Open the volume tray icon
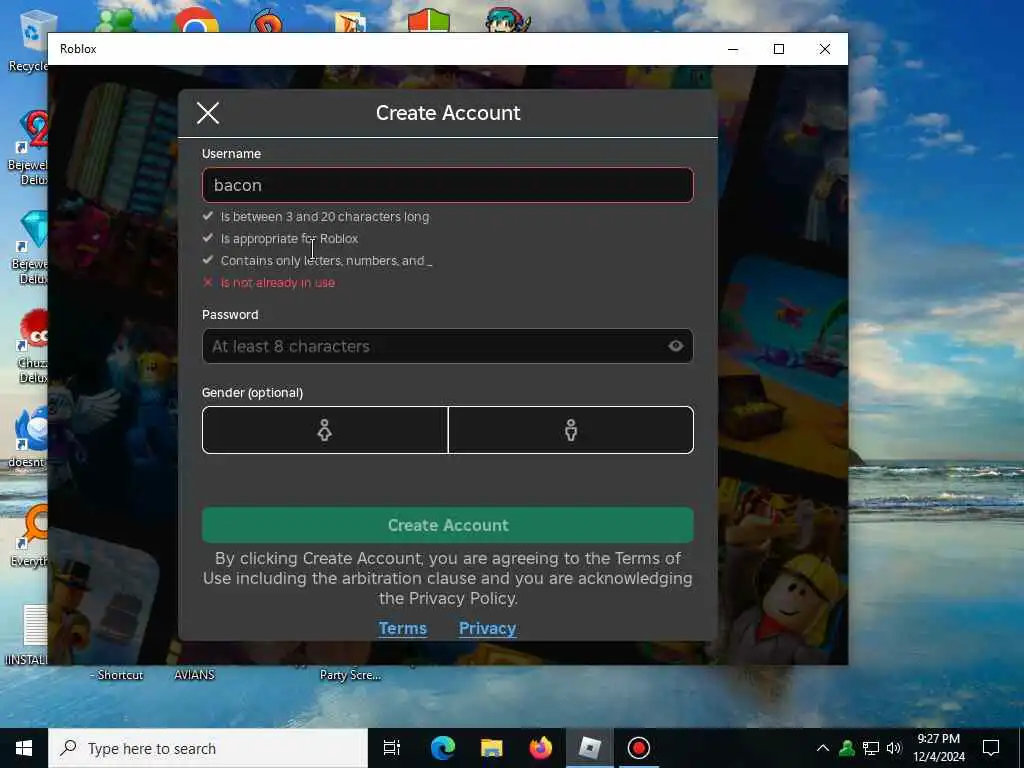1024x768 pixels. click(x=894, y=748)
